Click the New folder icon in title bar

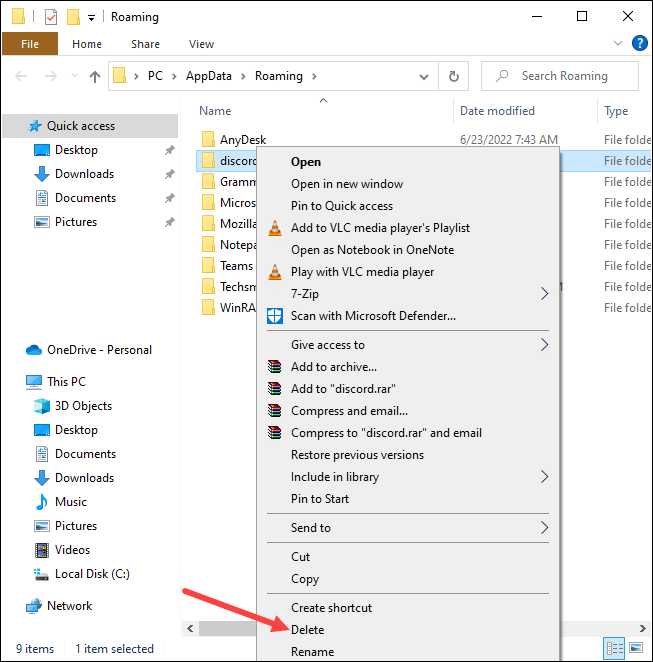tap(73, 17)
